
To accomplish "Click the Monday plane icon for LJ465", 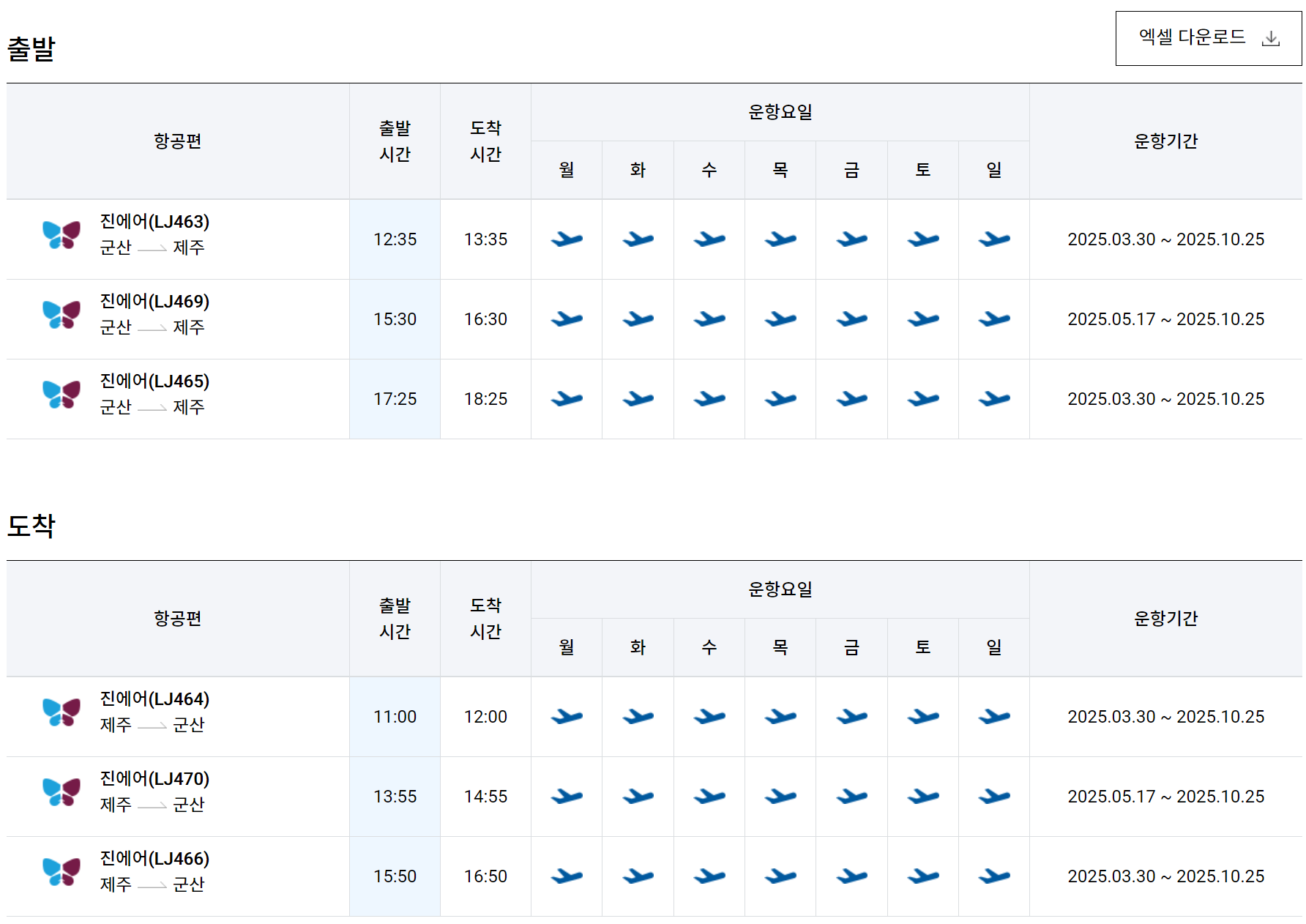I will (x=567, y=398).
